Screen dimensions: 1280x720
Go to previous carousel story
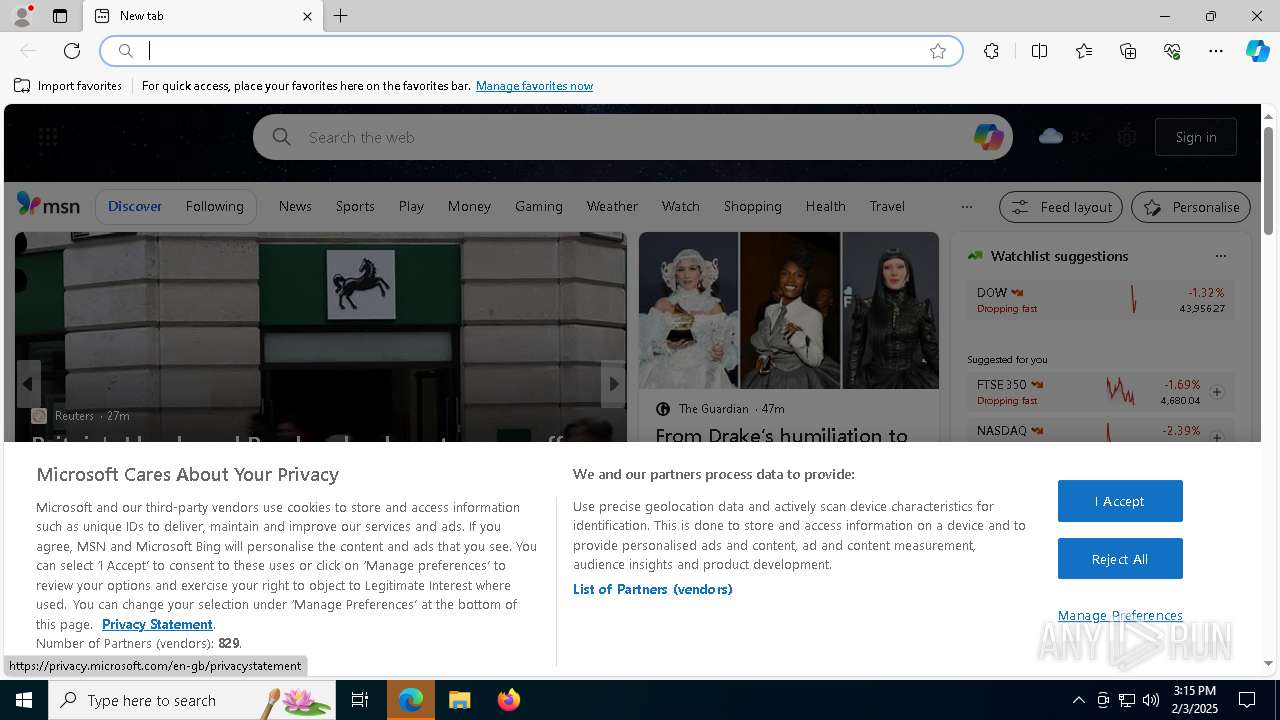coord(28,384)
